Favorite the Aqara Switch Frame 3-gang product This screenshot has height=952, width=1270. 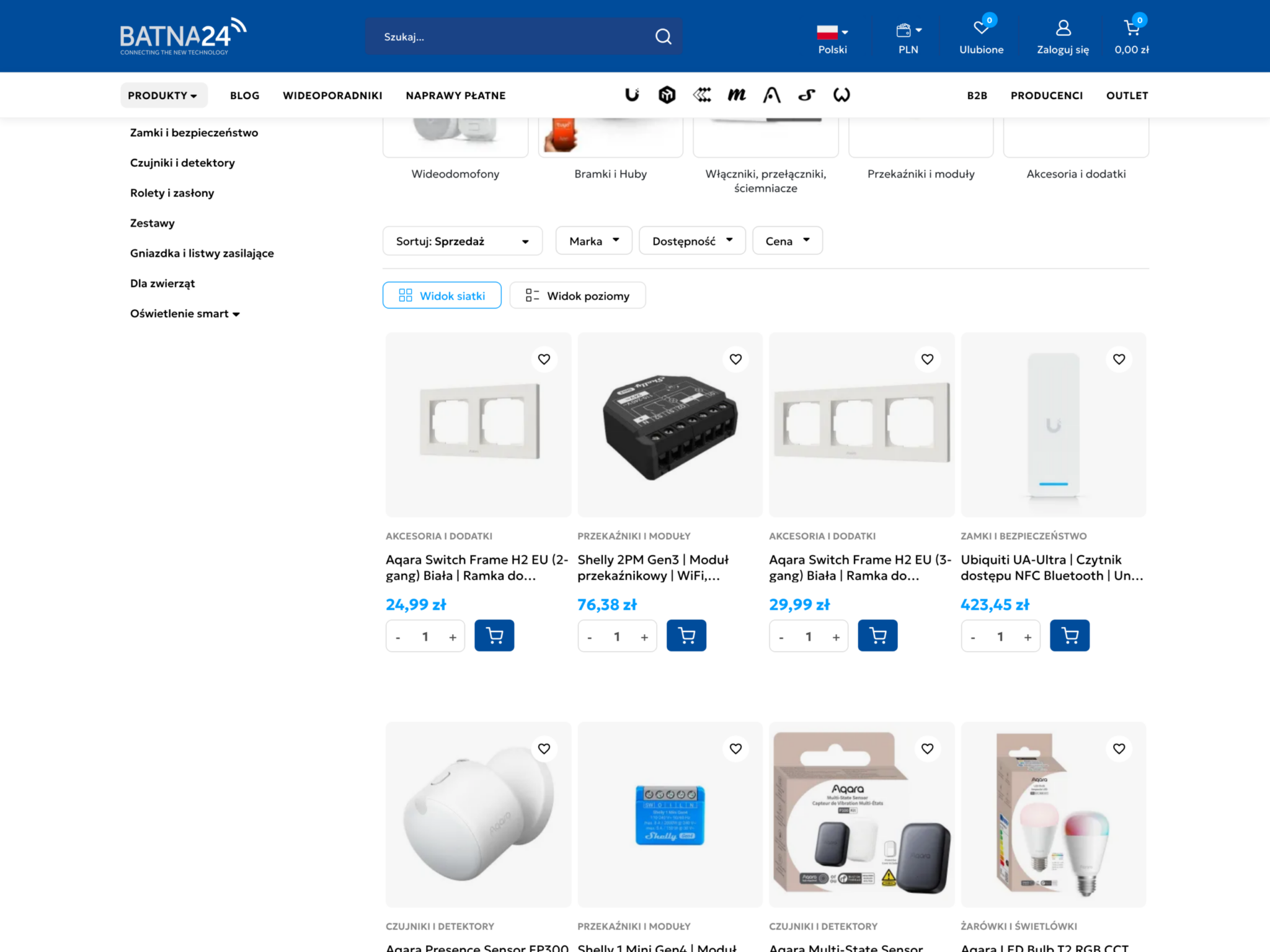pyautogui.click(x=927, y=359)
